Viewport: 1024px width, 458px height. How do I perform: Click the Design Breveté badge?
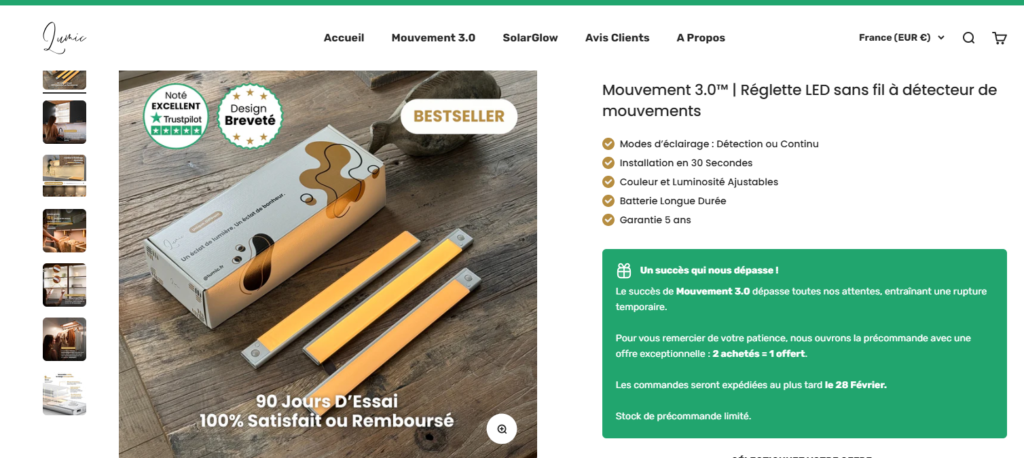[x=250, y=116]
